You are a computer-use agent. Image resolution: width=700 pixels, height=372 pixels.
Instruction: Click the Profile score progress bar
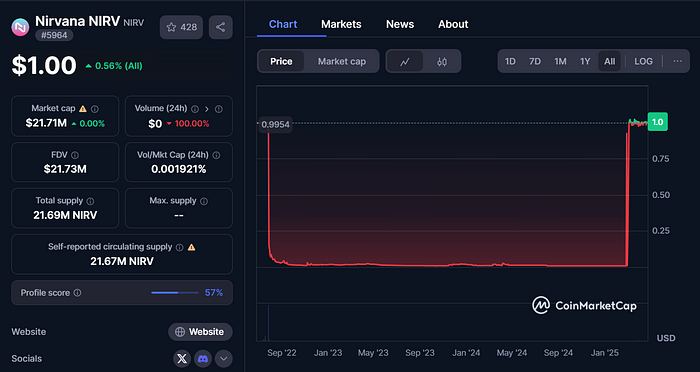tap(175, 293)
